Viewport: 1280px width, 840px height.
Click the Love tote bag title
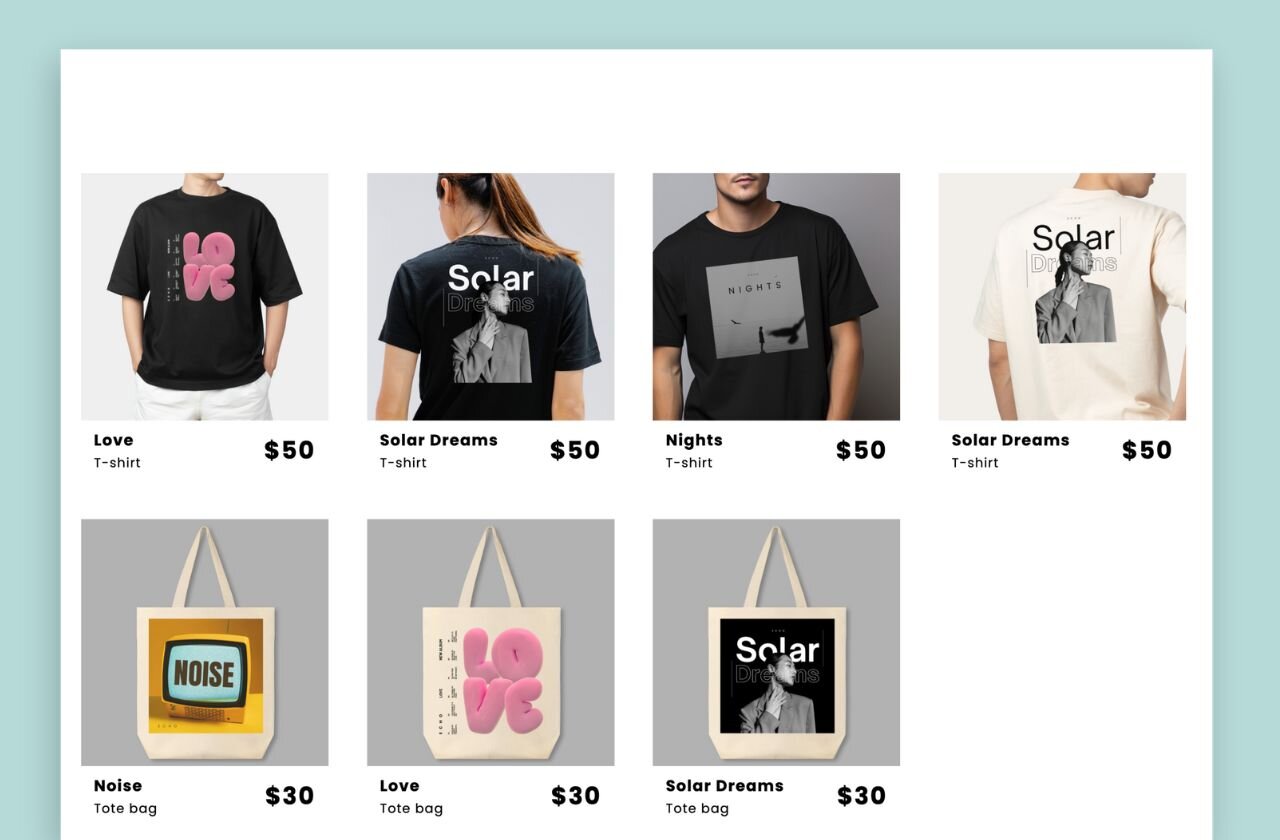click(399, 786)
